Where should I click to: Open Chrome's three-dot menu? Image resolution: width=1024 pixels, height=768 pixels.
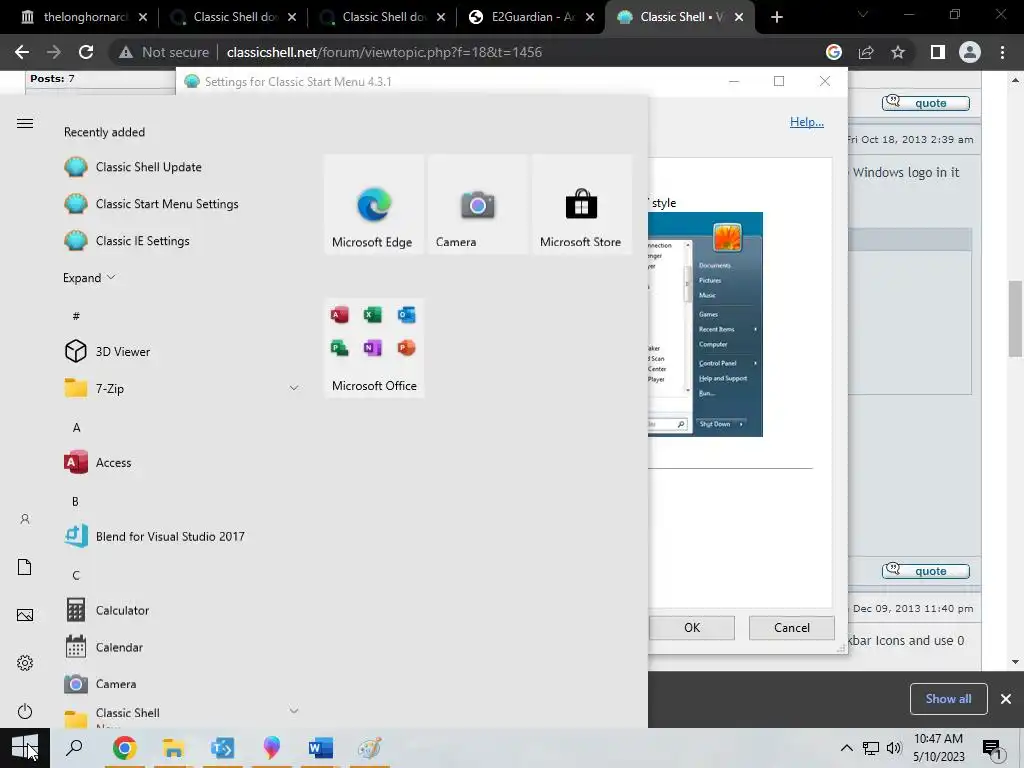click(1002, 52)
